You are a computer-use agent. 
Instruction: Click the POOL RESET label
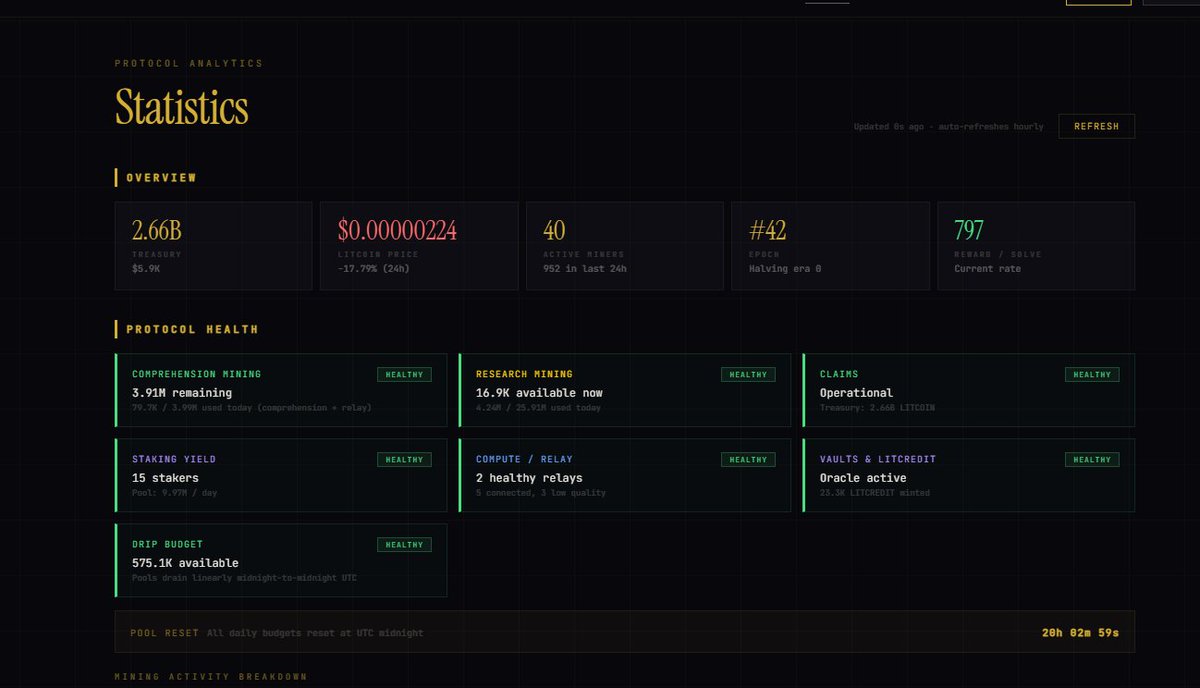pyautogui.click(x=164, y=633)
